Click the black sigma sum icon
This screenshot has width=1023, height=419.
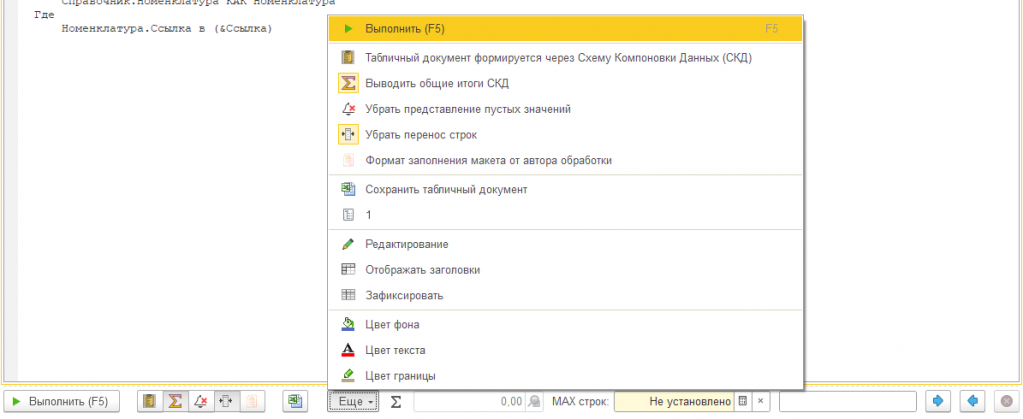click(395, 402)
